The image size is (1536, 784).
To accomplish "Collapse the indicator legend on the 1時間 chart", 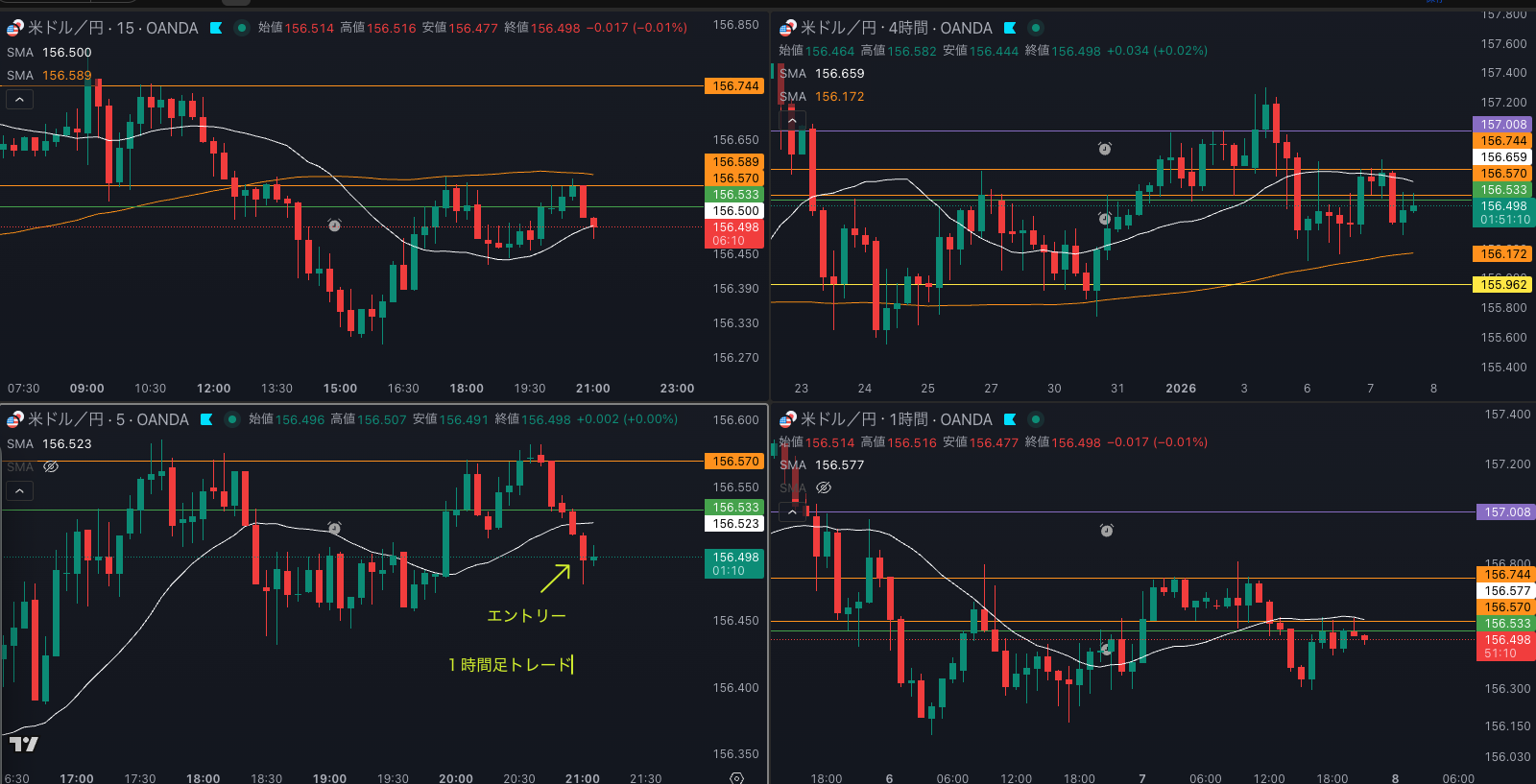I will point(792,512).
